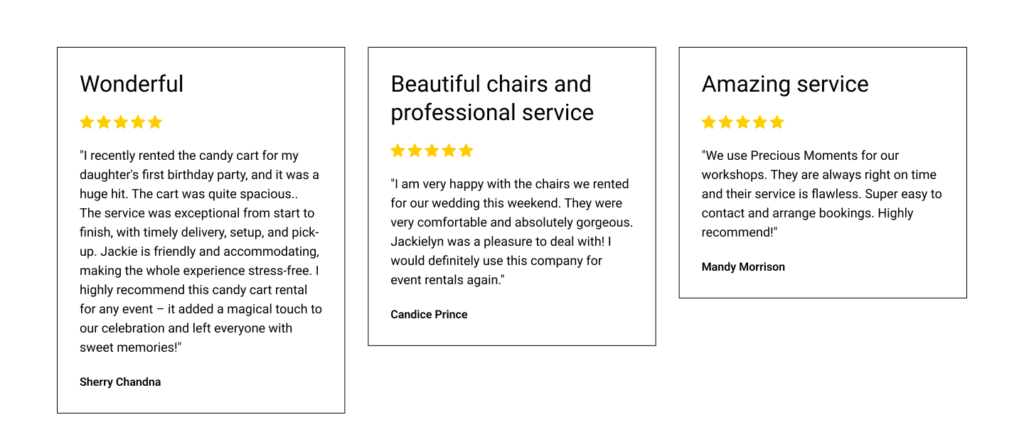
Task: Click the middle star in Beautiful chairs review
Action: pos(432,151)
